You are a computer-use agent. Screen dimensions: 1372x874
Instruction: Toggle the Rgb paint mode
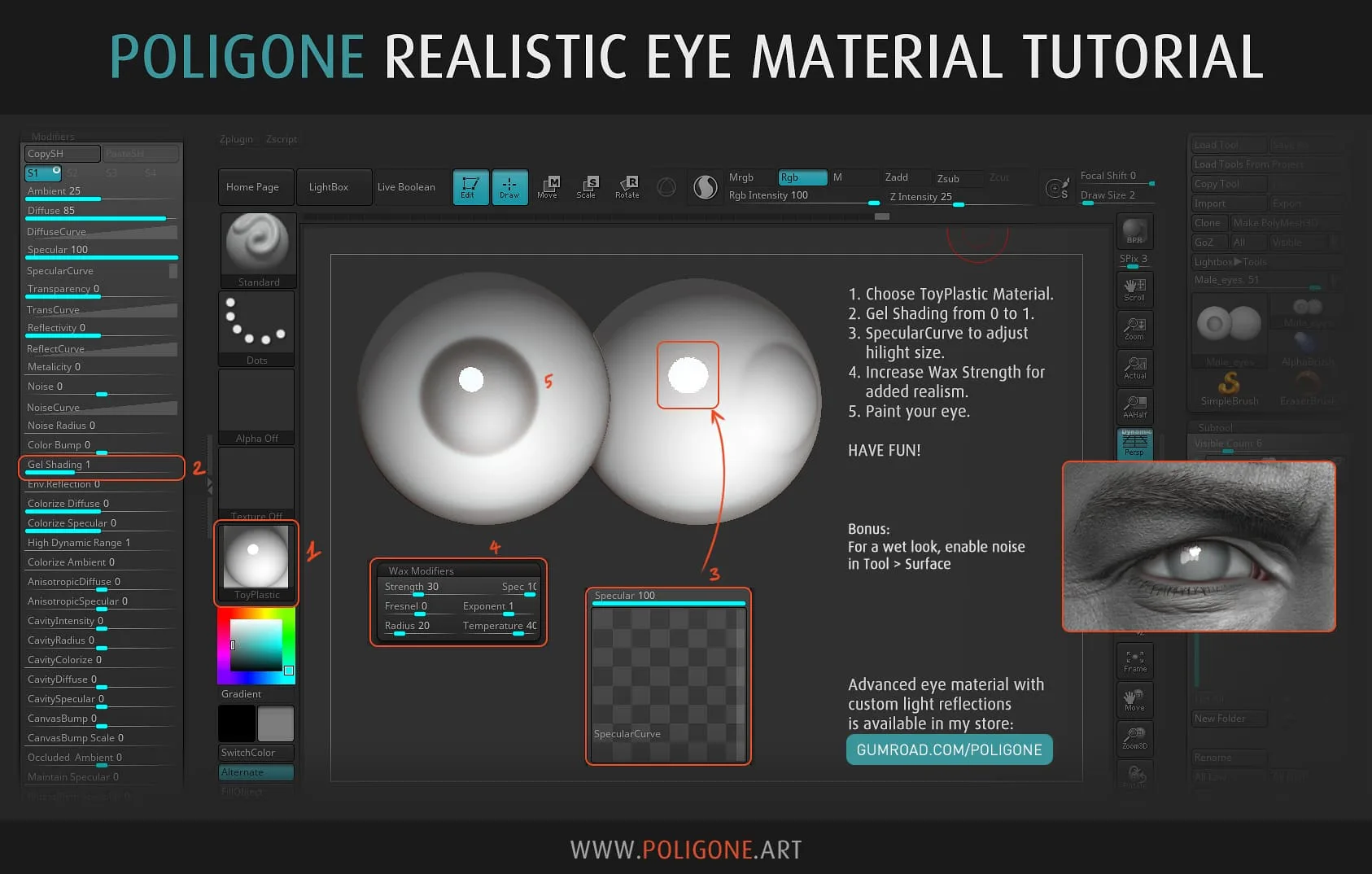click(802, 177)
